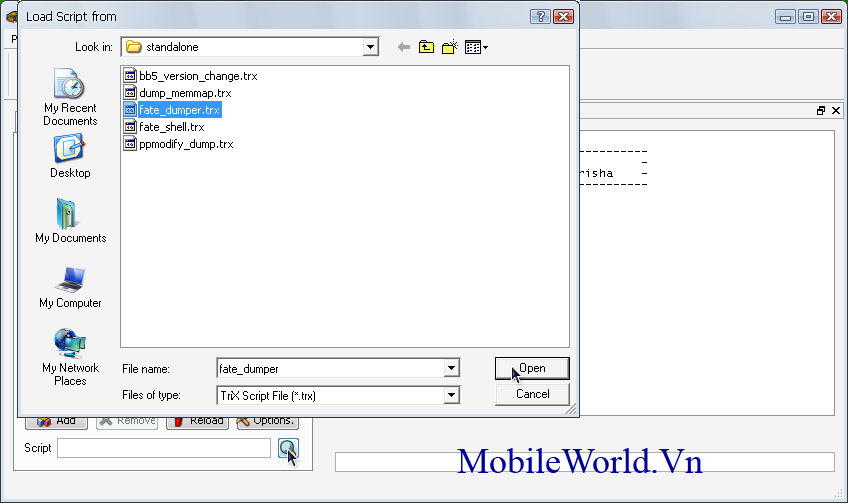This screenshot has width=848, height=503.
Task: Open the Files of type dropdown
Action: (452, 395)
